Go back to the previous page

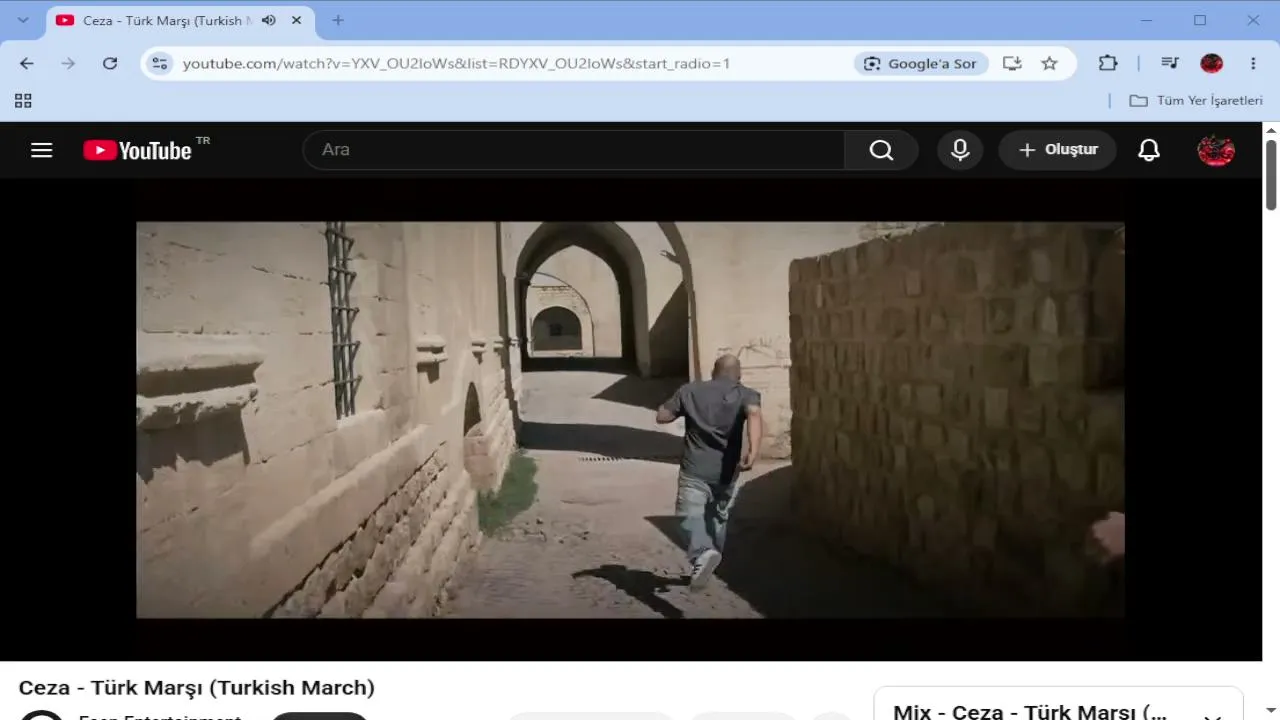(27, 63)
